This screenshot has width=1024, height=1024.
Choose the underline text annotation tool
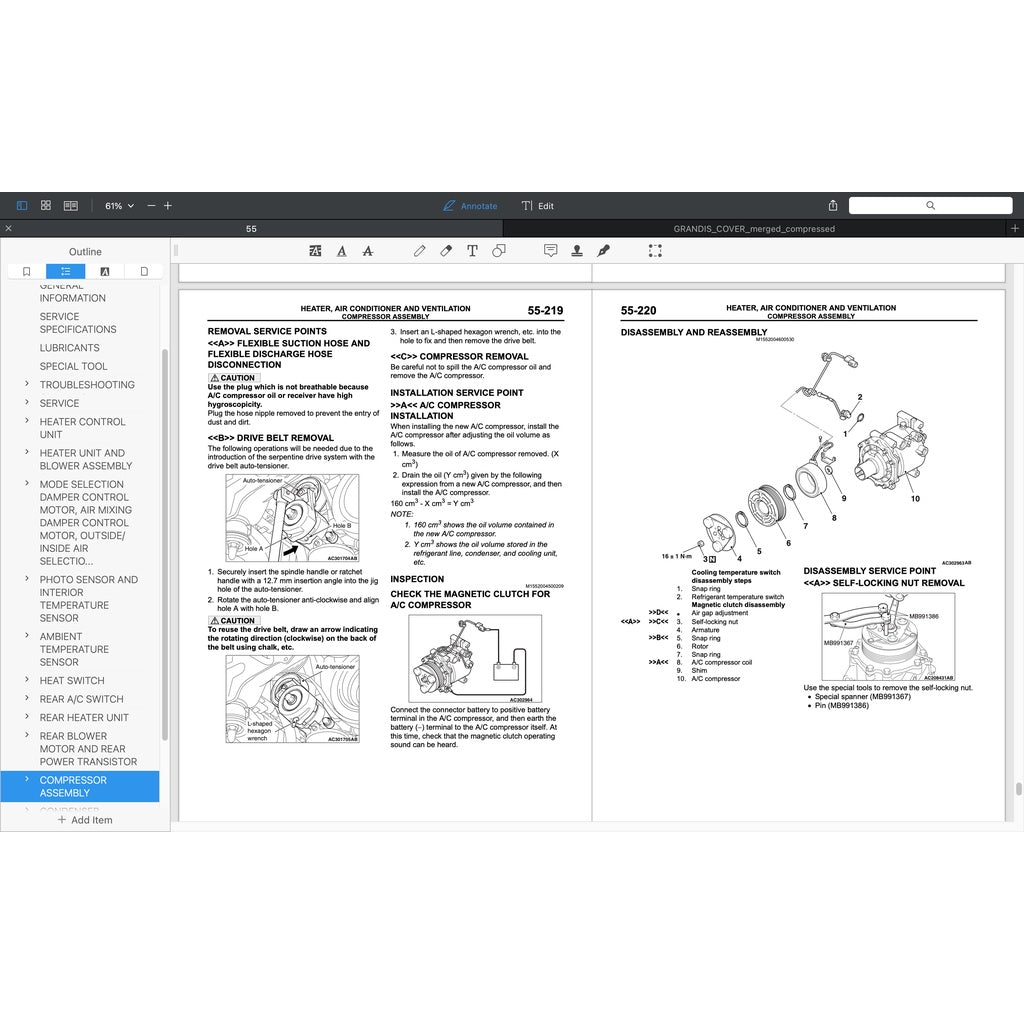pos(342,251)
